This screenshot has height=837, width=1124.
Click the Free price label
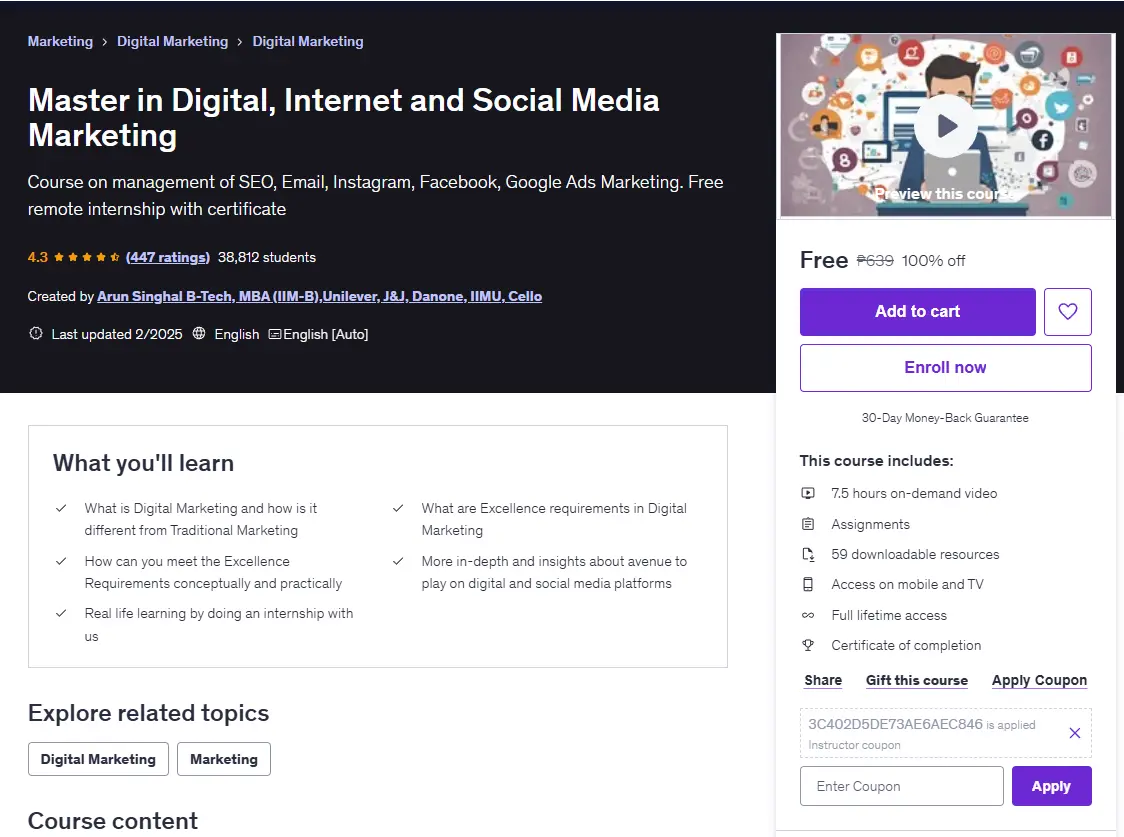coord(824,260)
